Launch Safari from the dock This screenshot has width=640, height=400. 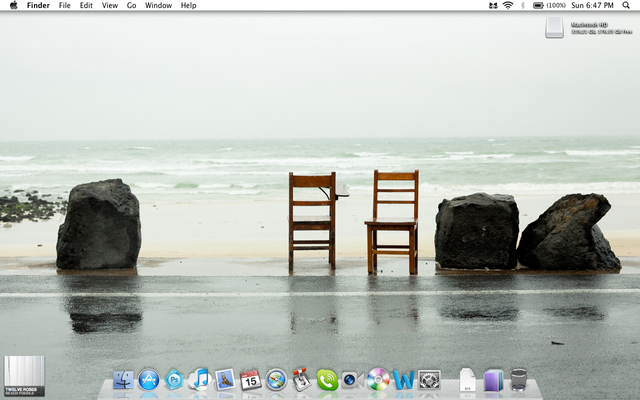[x=276, y=380]
